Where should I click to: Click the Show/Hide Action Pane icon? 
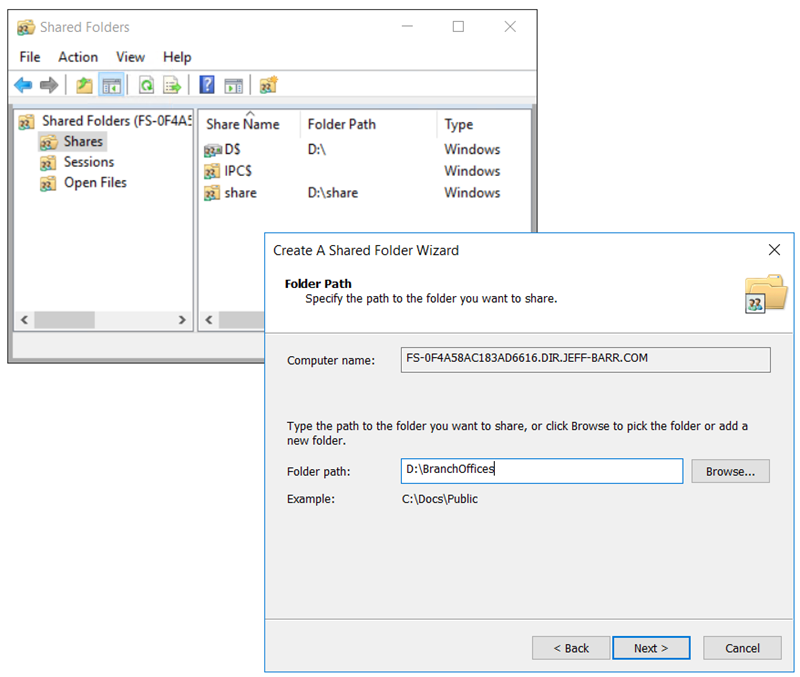[233, 85]
